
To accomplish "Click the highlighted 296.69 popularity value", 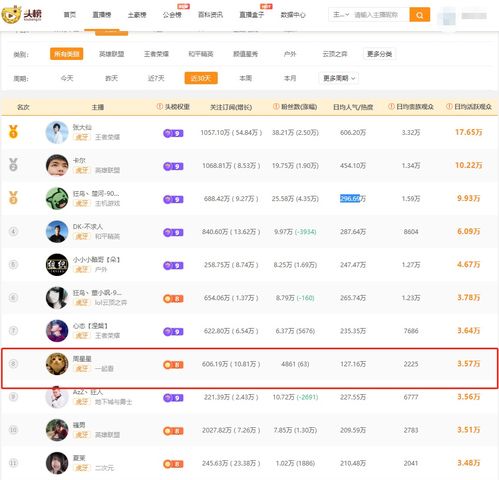I will pos(350,198).
